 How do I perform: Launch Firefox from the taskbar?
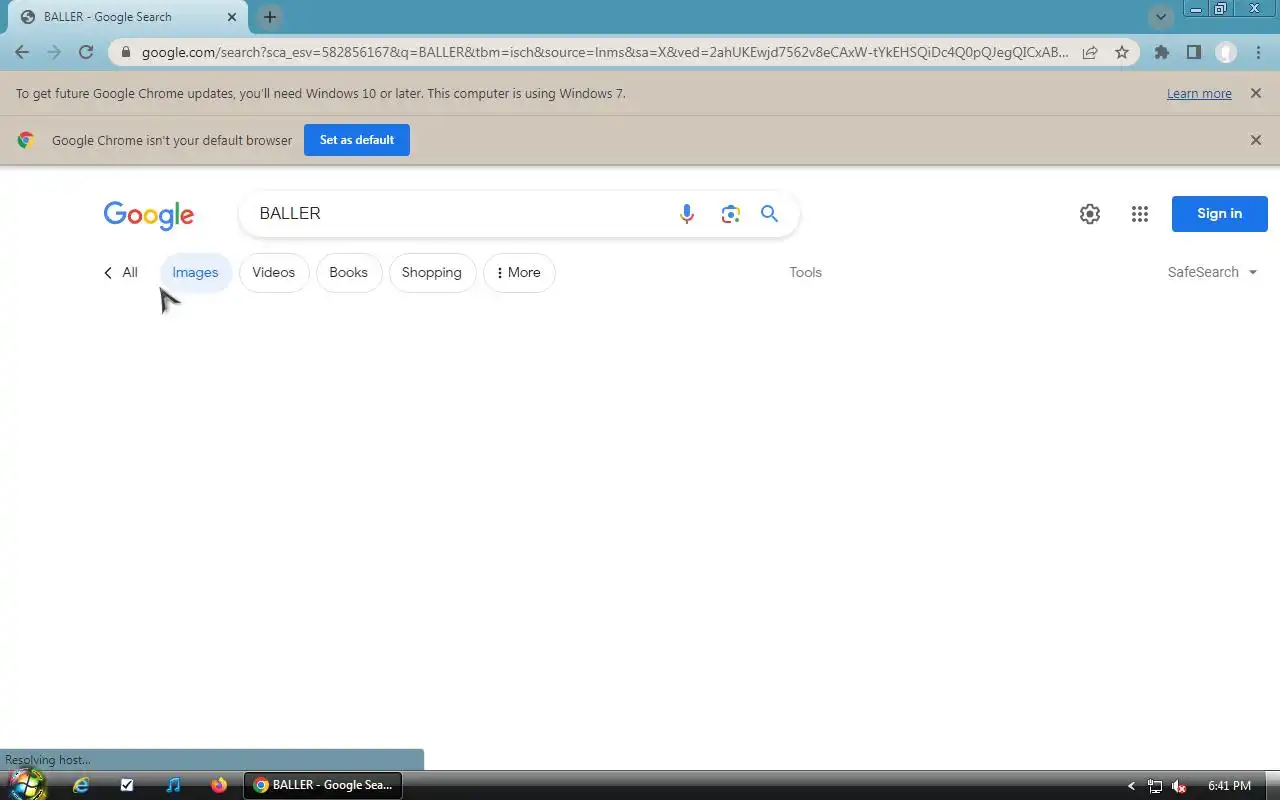click(x=219, y=785)
